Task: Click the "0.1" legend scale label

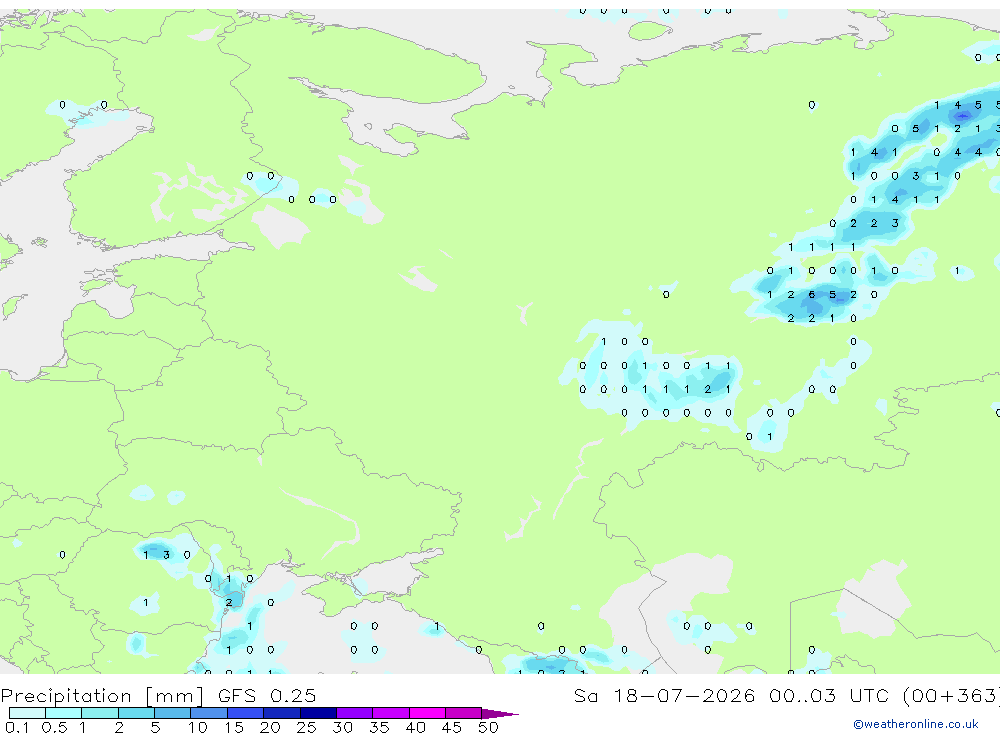Action: [17, 727]
